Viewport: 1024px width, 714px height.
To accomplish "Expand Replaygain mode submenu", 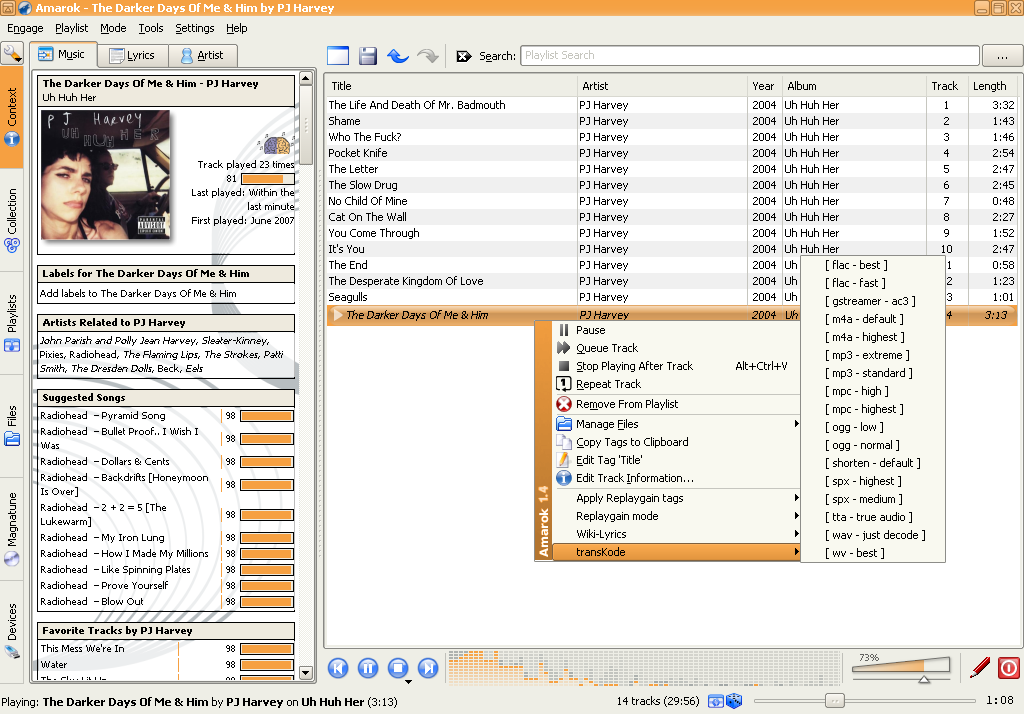I will click(x=676, y=516).
